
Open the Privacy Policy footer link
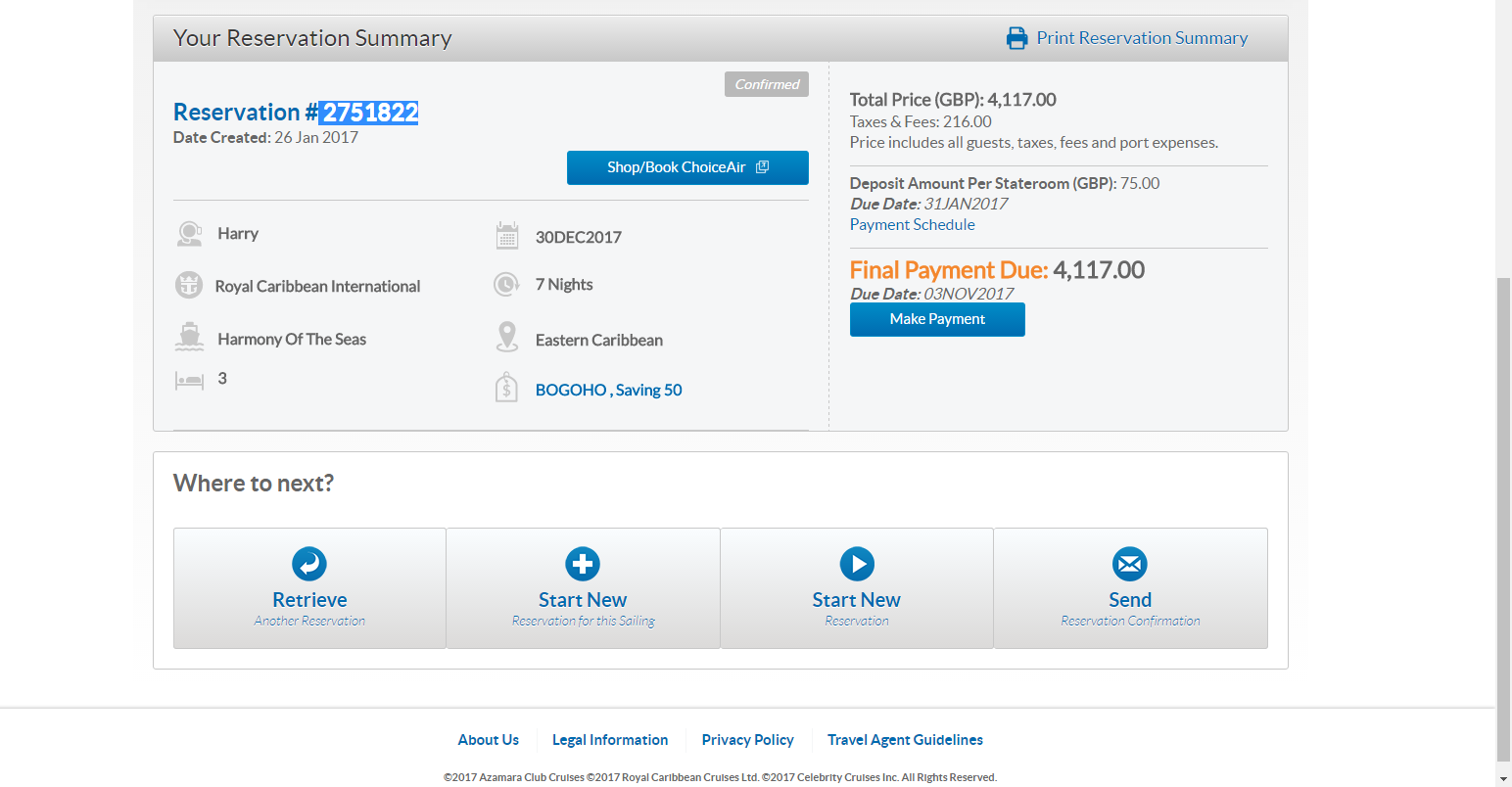pyautogui.click(x=748, y=740)
